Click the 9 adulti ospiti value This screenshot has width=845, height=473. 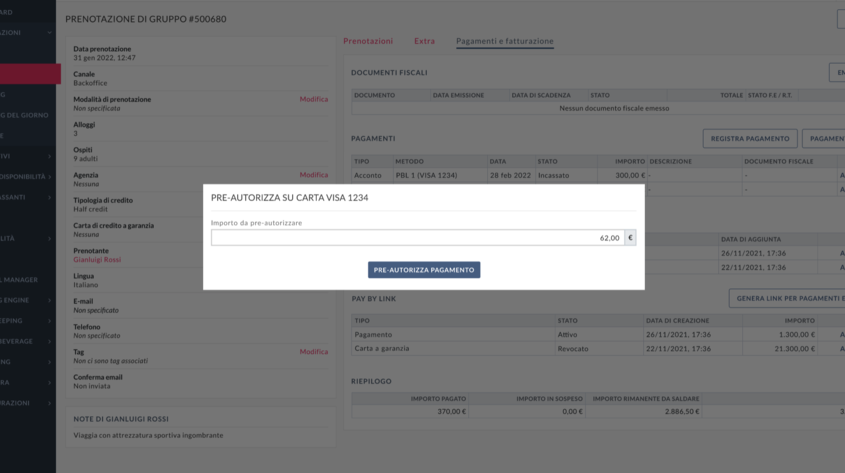(x=85, y=159)
